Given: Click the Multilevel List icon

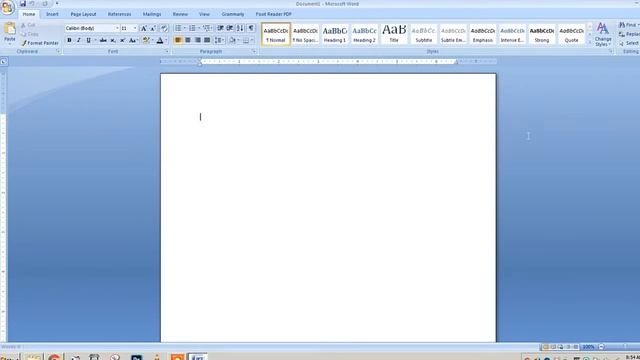Looking at the screenshot, I should [x=206, y=28].
